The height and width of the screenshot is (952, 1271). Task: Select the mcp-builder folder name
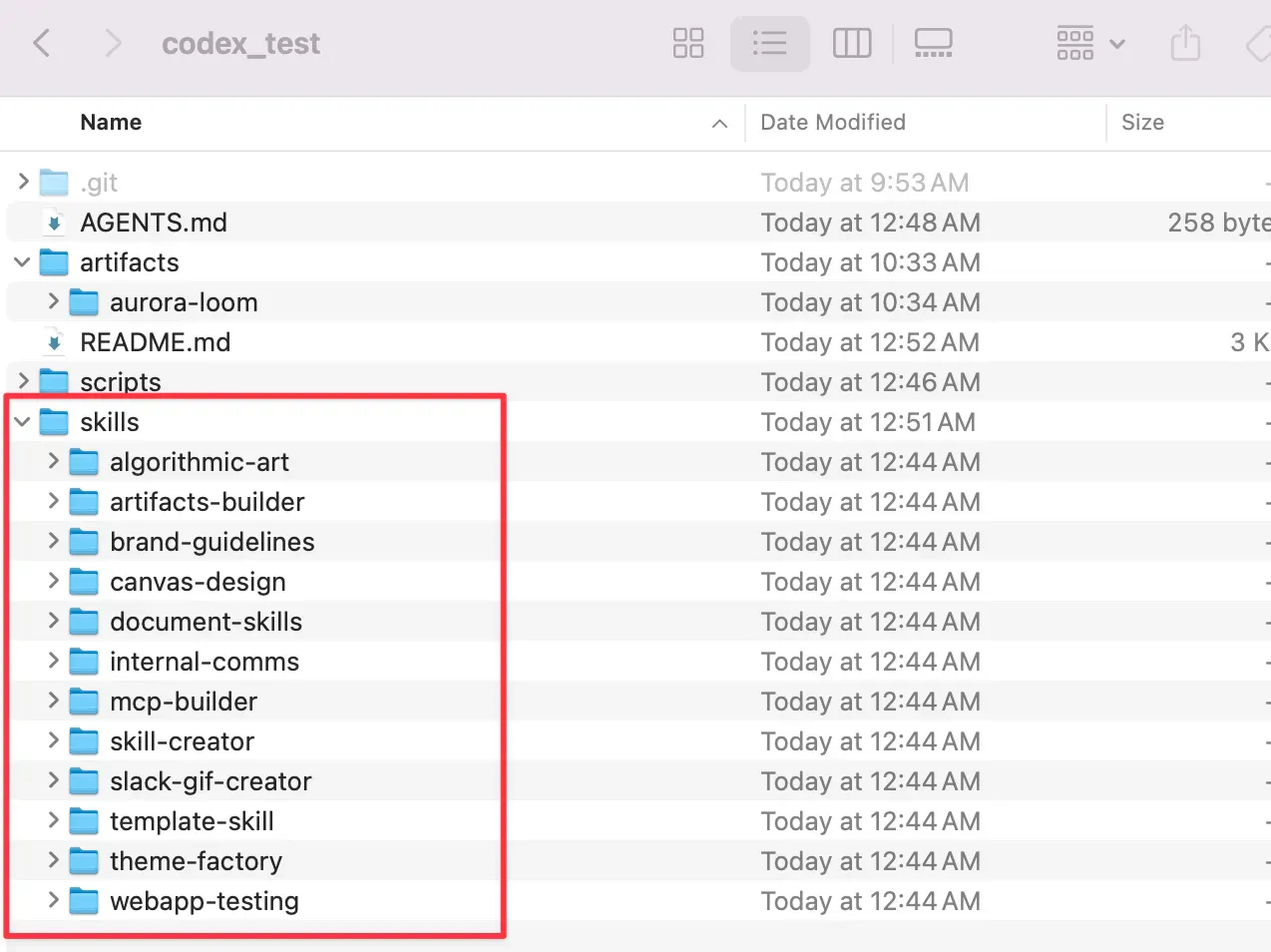tap(184, 702)
